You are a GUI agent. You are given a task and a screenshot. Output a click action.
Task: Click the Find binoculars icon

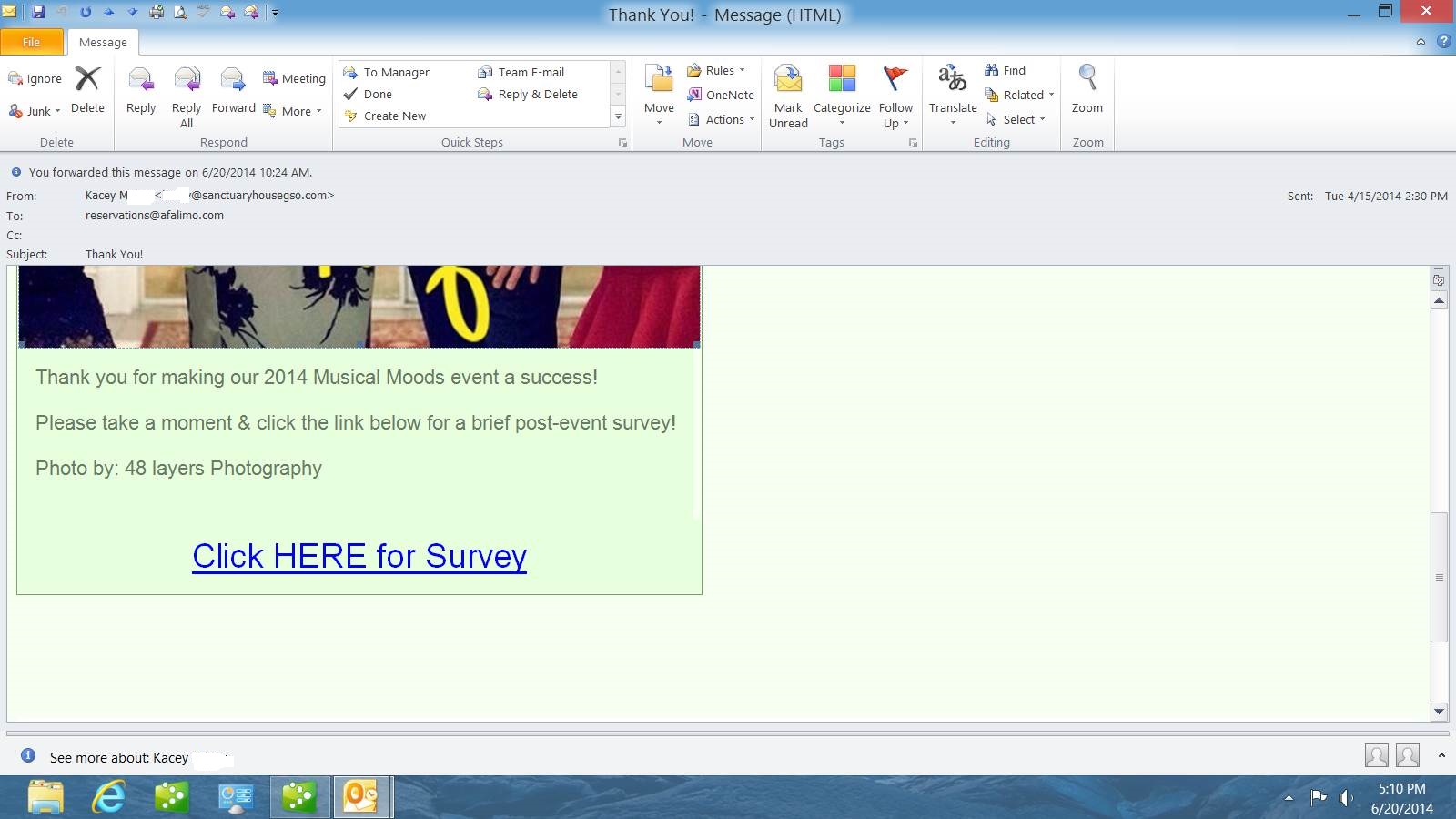992,70
